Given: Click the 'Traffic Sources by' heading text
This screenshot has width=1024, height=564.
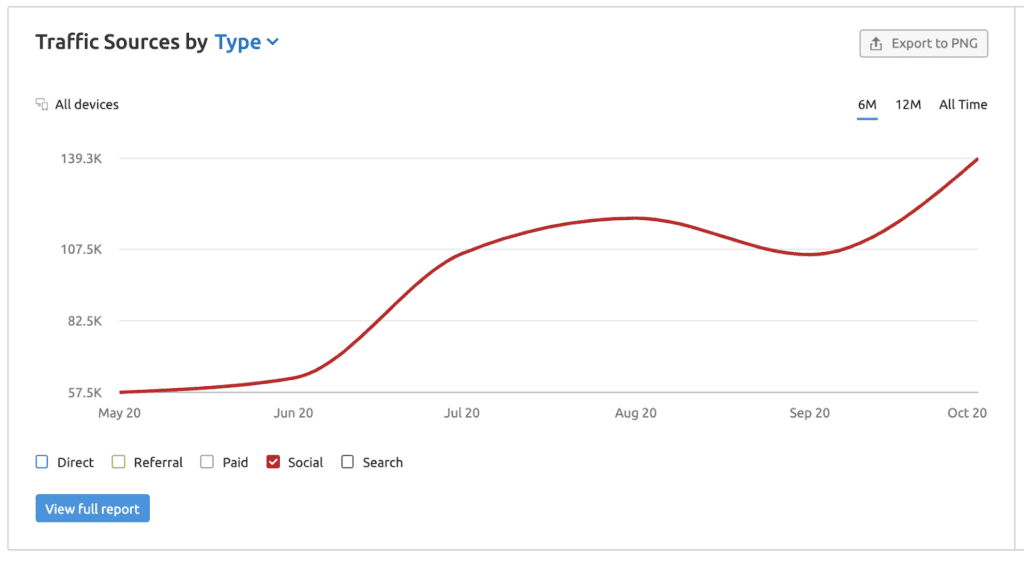Looking at the screenshot, I should click(121, 42).
